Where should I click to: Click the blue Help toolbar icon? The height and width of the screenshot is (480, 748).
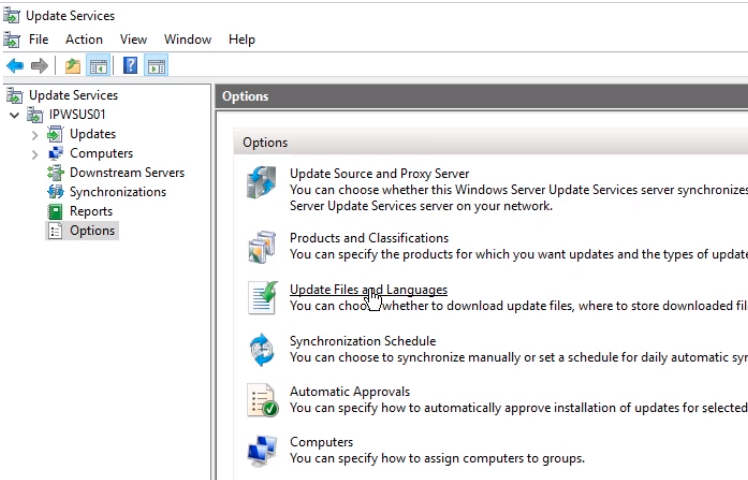130,66
